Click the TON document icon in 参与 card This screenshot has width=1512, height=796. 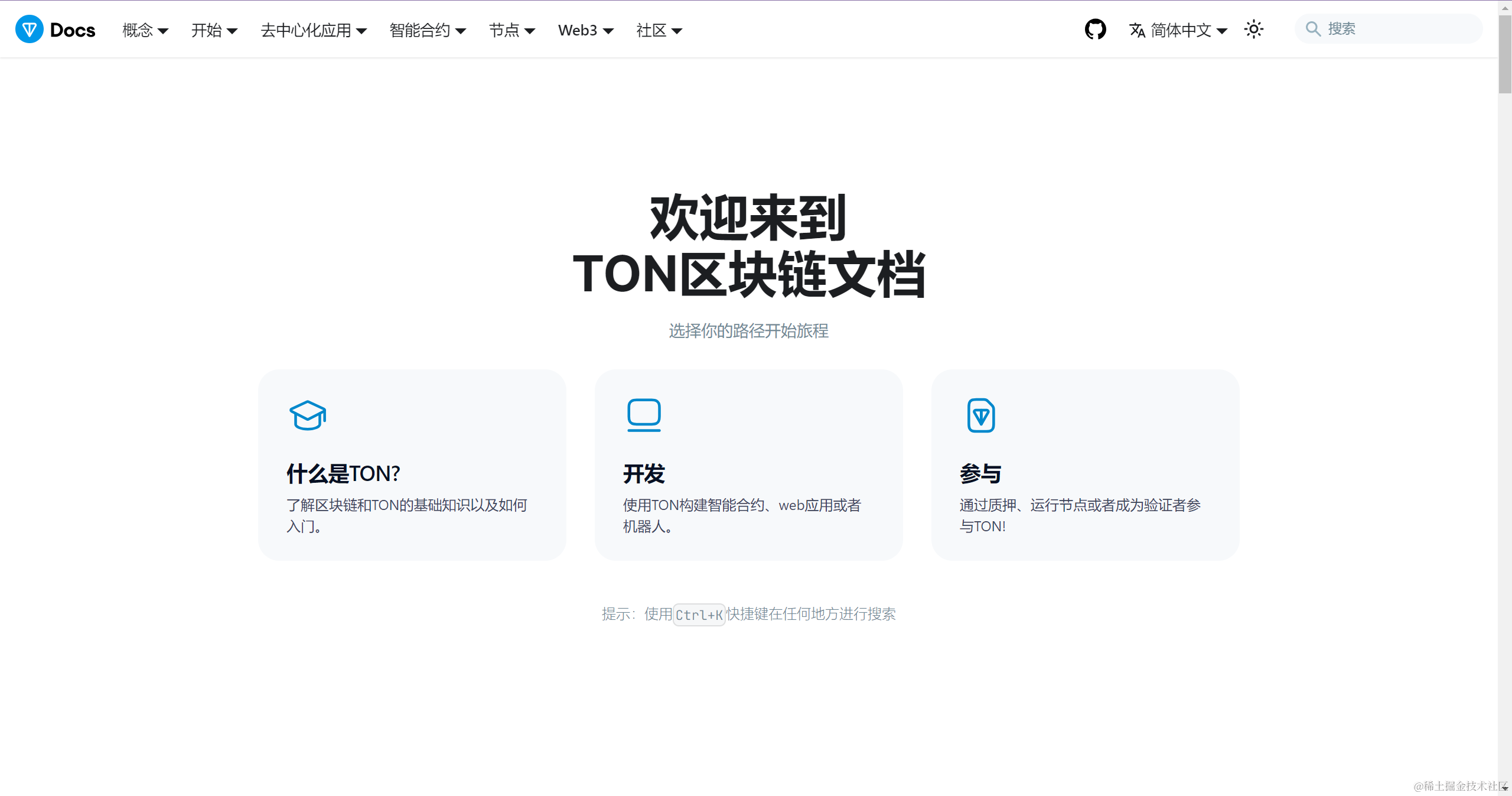point(980,415)
